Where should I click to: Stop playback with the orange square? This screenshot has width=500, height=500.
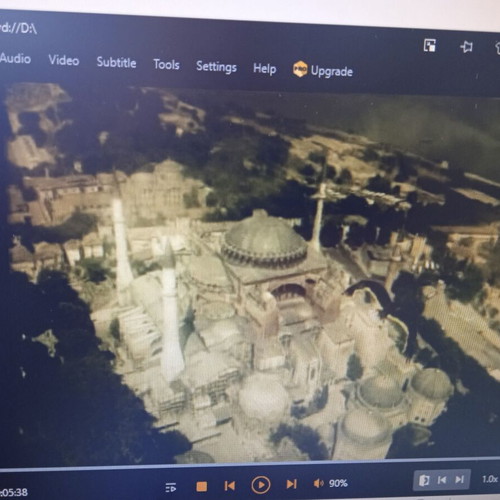pyautogui.click(x=201, y=486)
